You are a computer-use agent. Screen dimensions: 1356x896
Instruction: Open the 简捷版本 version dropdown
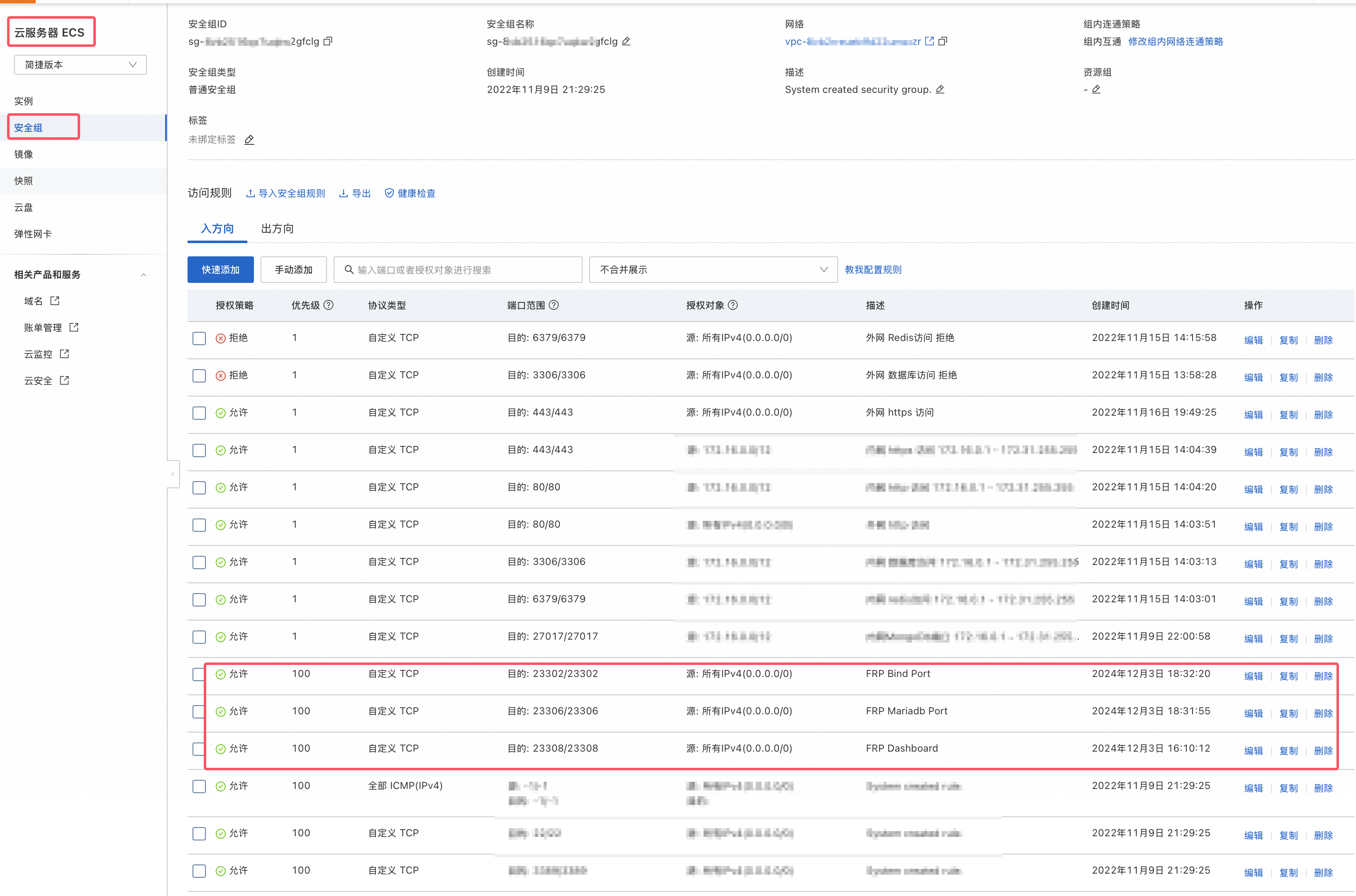[80, 65]
